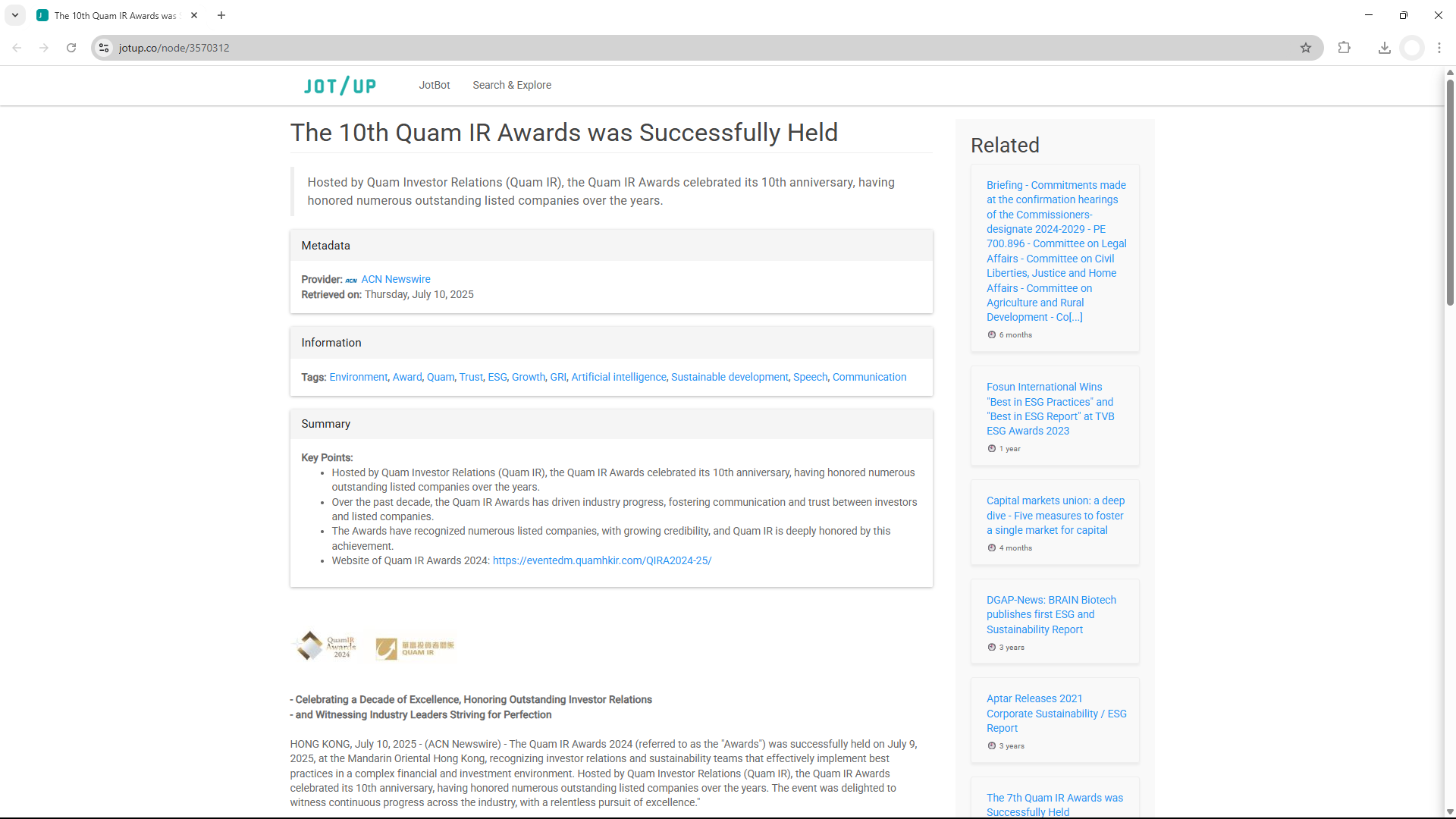
Task: Click 'Retrieved on: Thursday, July 10, 2025' text
Action: (388, 294)
